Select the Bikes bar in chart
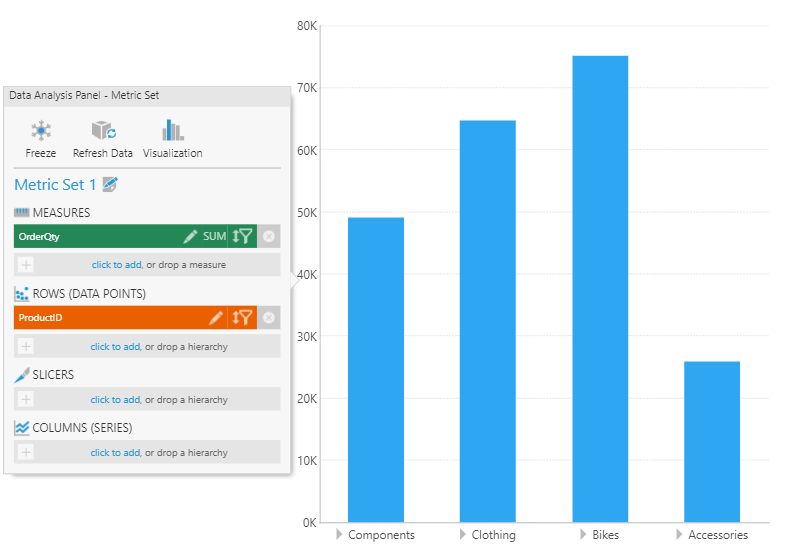The width and height of the screenshot is (790, 555). (600, 290)
